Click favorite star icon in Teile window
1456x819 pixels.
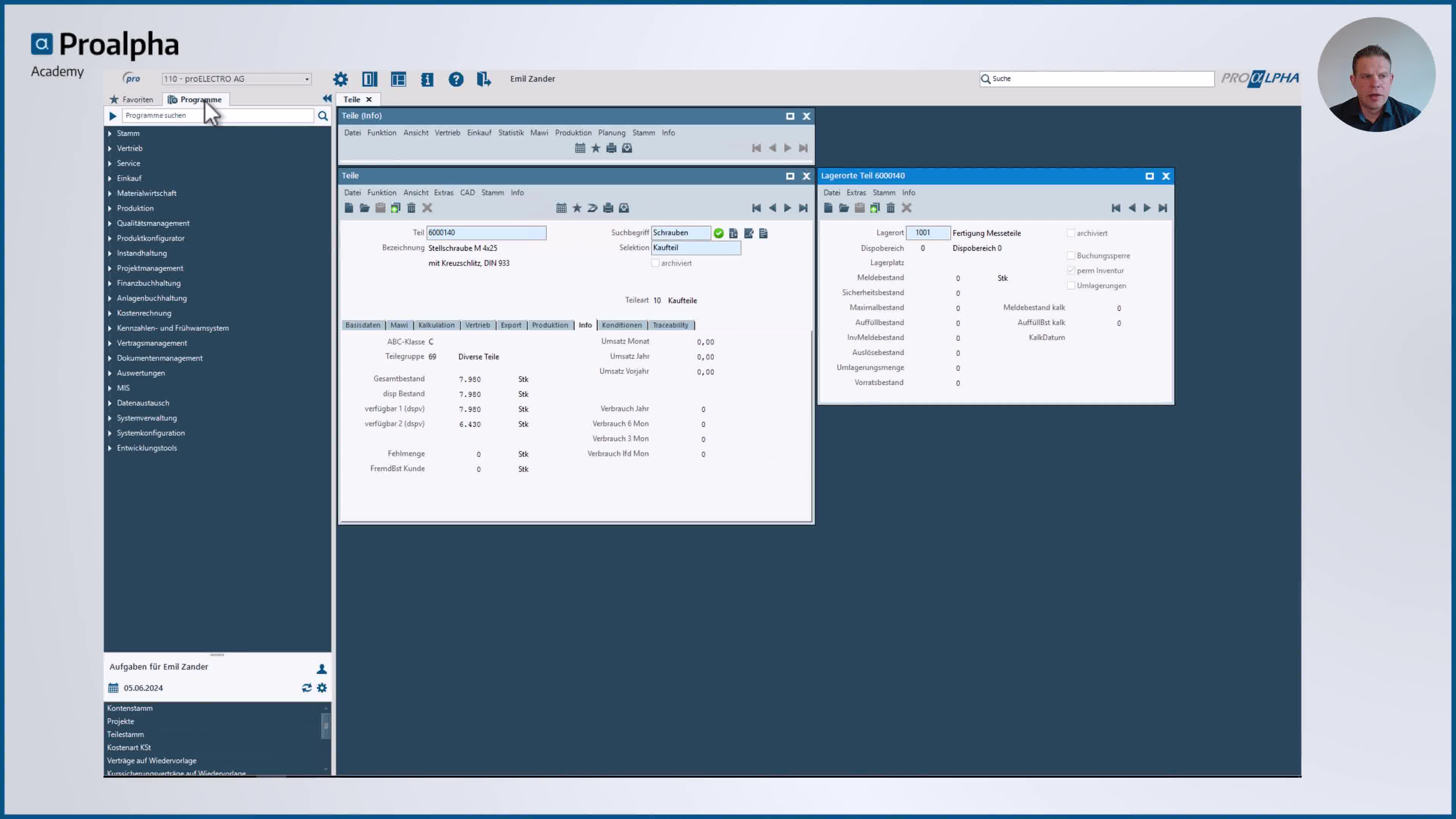[x=577, y=208]
